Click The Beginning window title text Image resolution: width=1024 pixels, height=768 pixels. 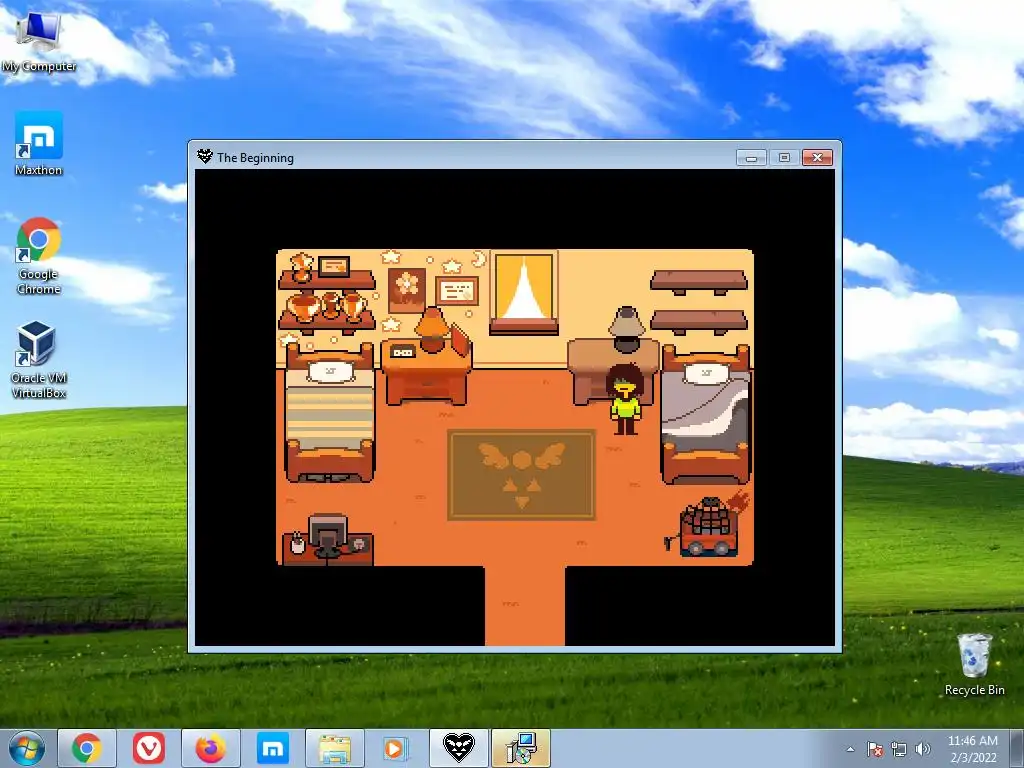click(255, 157)
